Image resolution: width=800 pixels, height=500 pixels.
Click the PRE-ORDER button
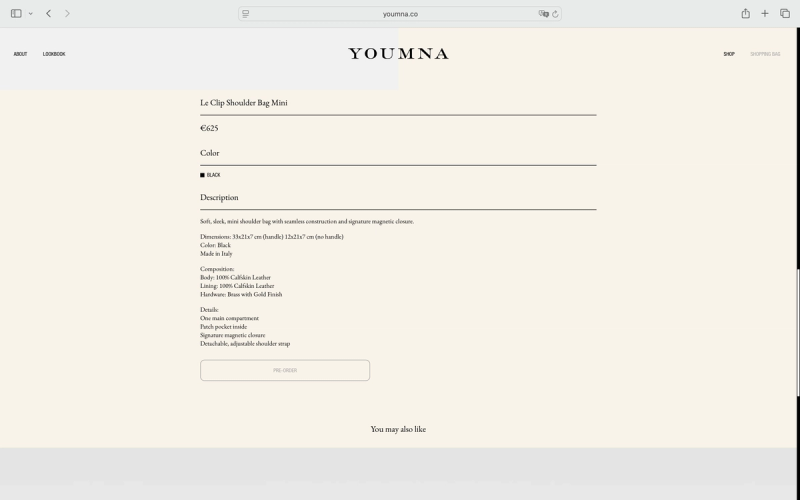pyautogui.click(x=285, y=370)
